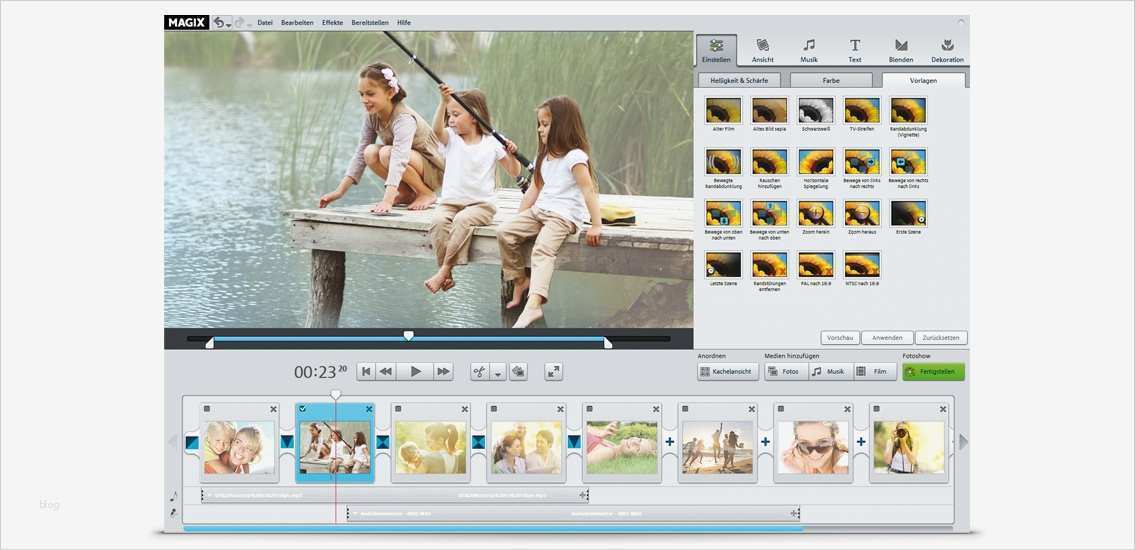
Task: Open the Text tool panel
Action: (x=855, y=50)
